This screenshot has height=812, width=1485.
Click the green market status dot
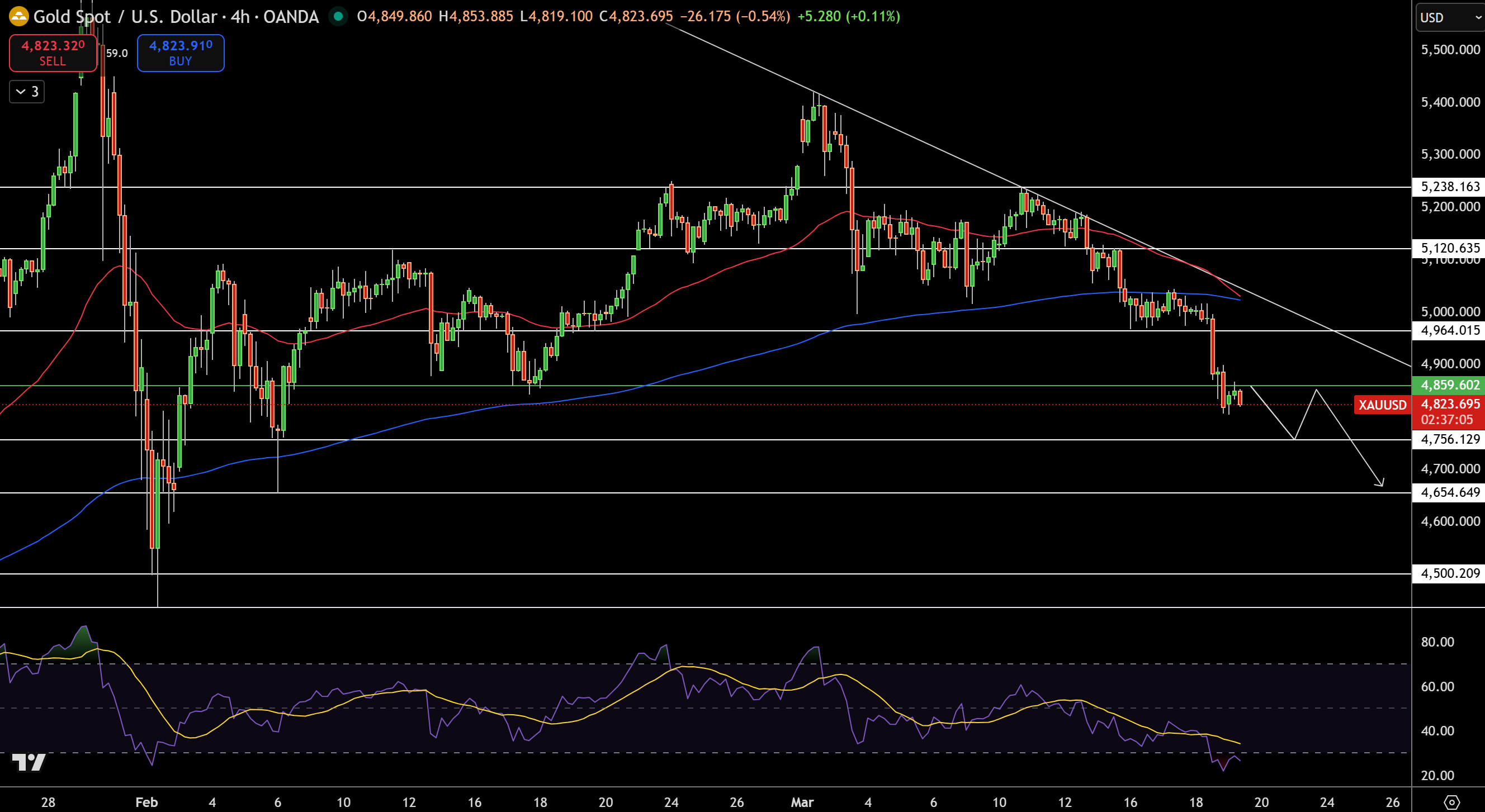338,16
